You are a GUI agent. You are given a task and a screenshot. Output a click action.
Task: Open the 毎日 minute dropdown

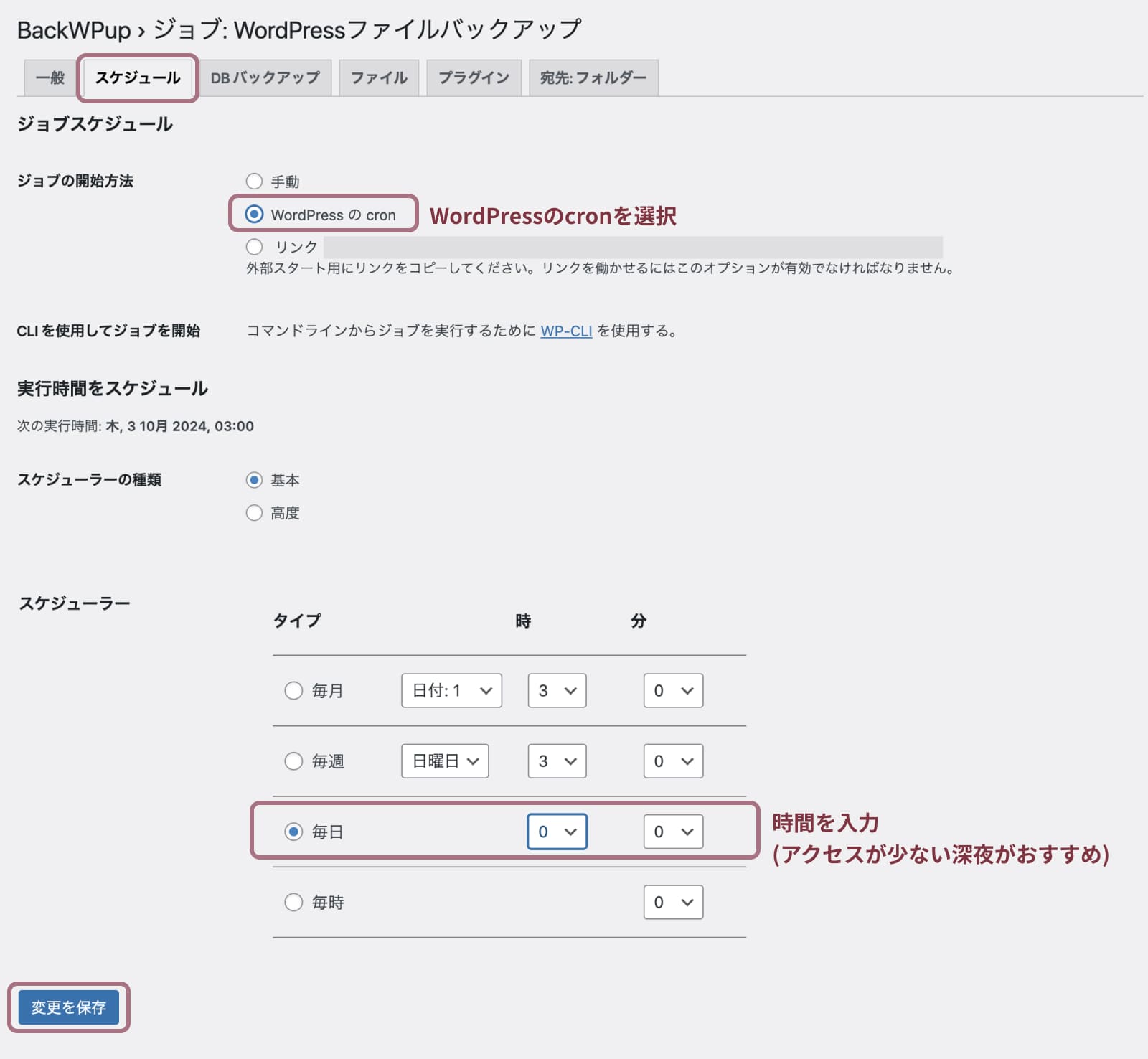(673, 832)
